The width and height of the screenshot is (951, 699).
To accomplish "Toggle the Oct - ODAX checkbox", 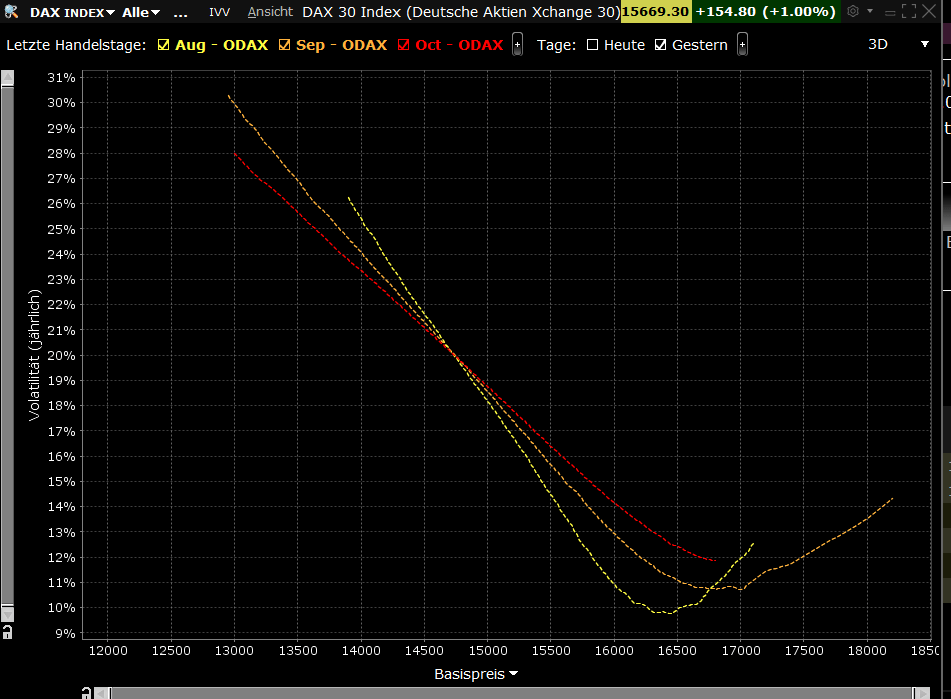I will click(x=404, y=45).
